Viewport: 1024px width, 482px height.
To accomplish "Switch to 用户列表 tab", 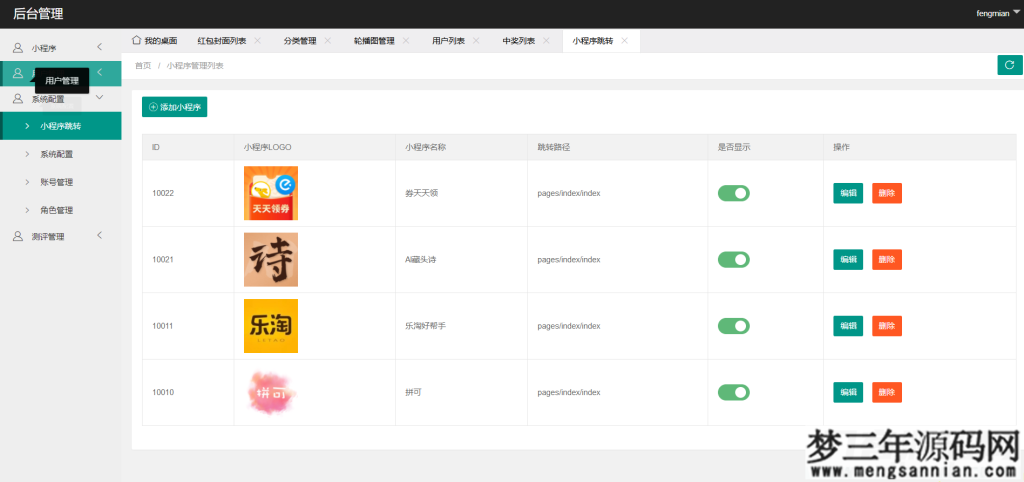I will pos(448,40).
